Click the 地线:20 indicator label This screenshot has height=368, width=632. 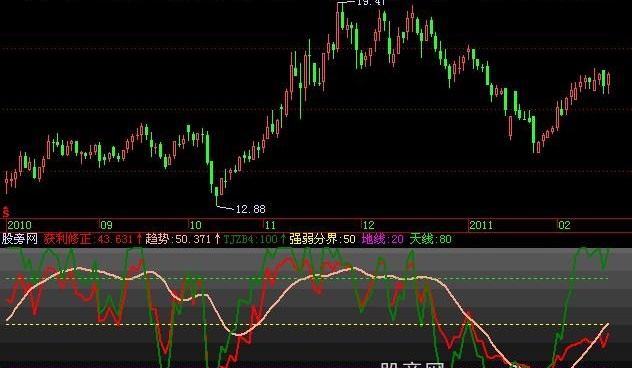tap(382, 239)
